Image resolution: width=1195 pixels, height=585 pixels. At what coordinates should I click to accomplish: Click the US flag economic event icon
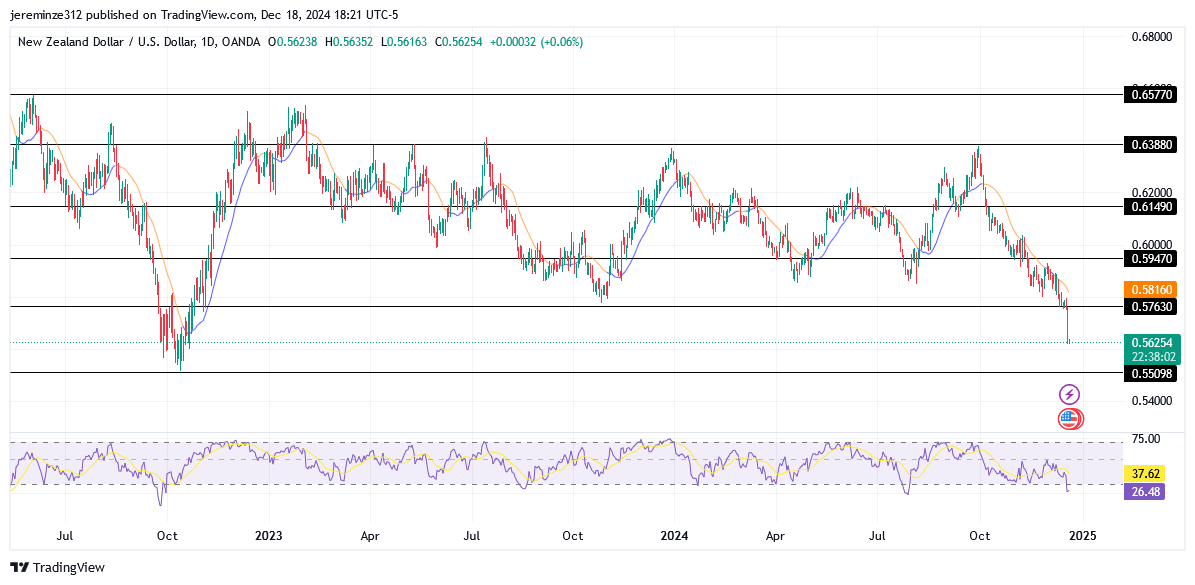click(x=1069, y=418)
